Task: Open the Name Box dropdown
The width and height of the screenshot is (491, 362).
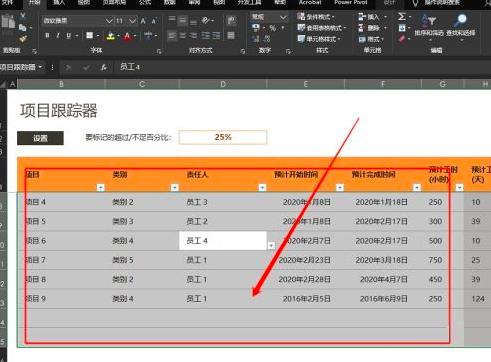Action: tap(40, 67)
